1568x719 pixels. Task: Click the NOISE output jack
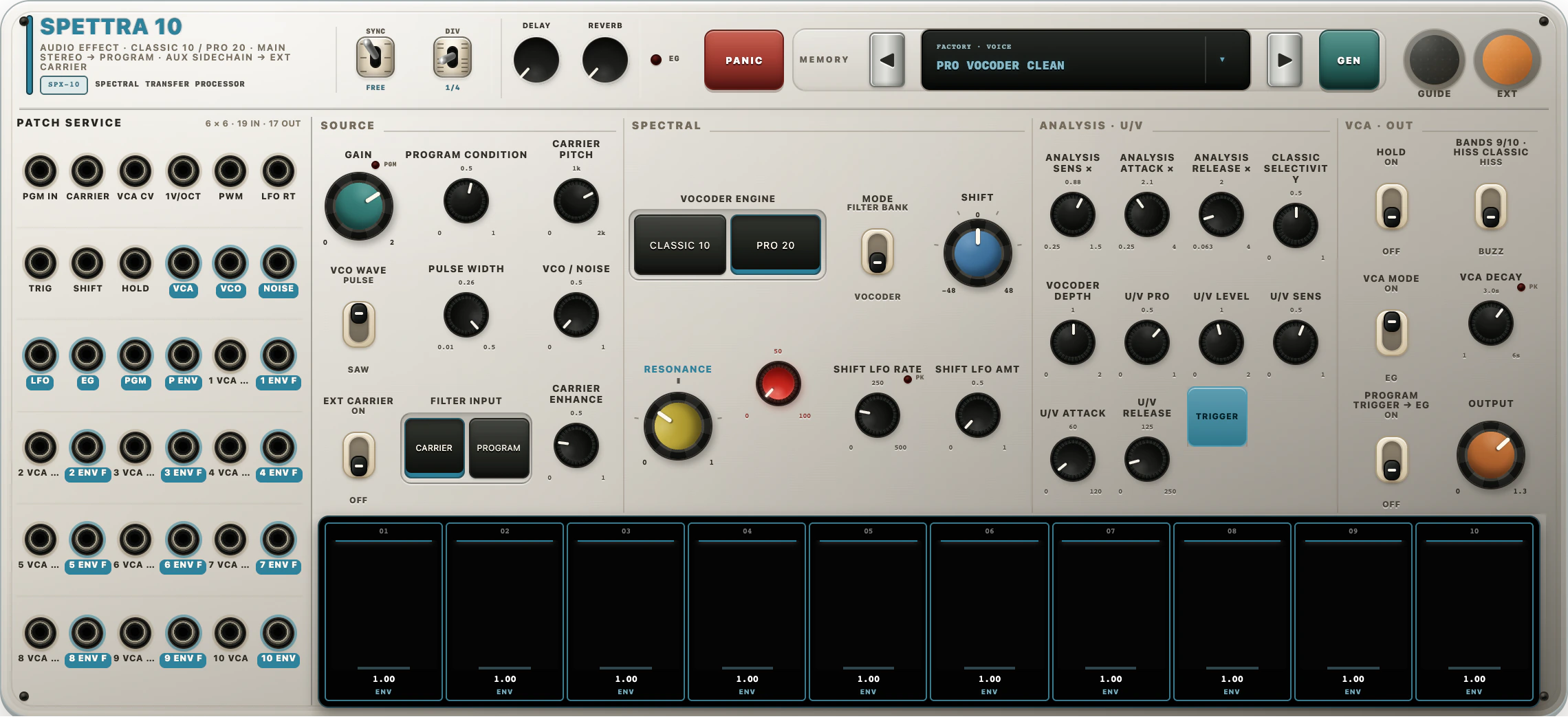(279, 263)
